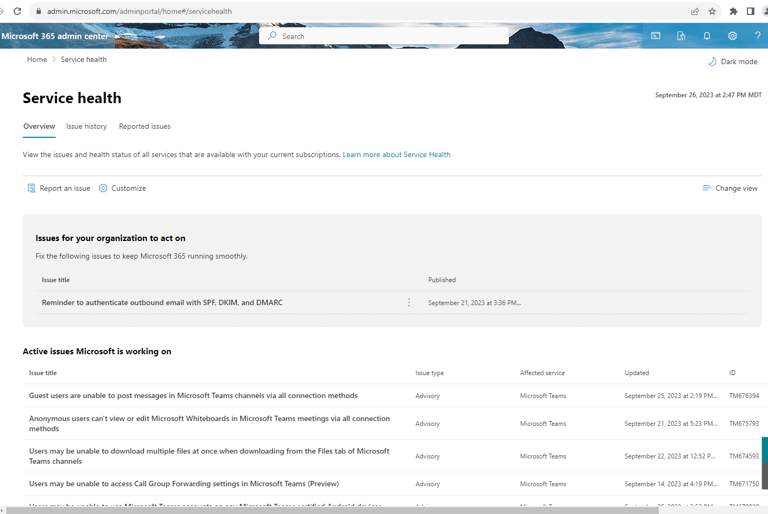Click the Advisory type for the Whiteboards issue

(x=428, y=423)
